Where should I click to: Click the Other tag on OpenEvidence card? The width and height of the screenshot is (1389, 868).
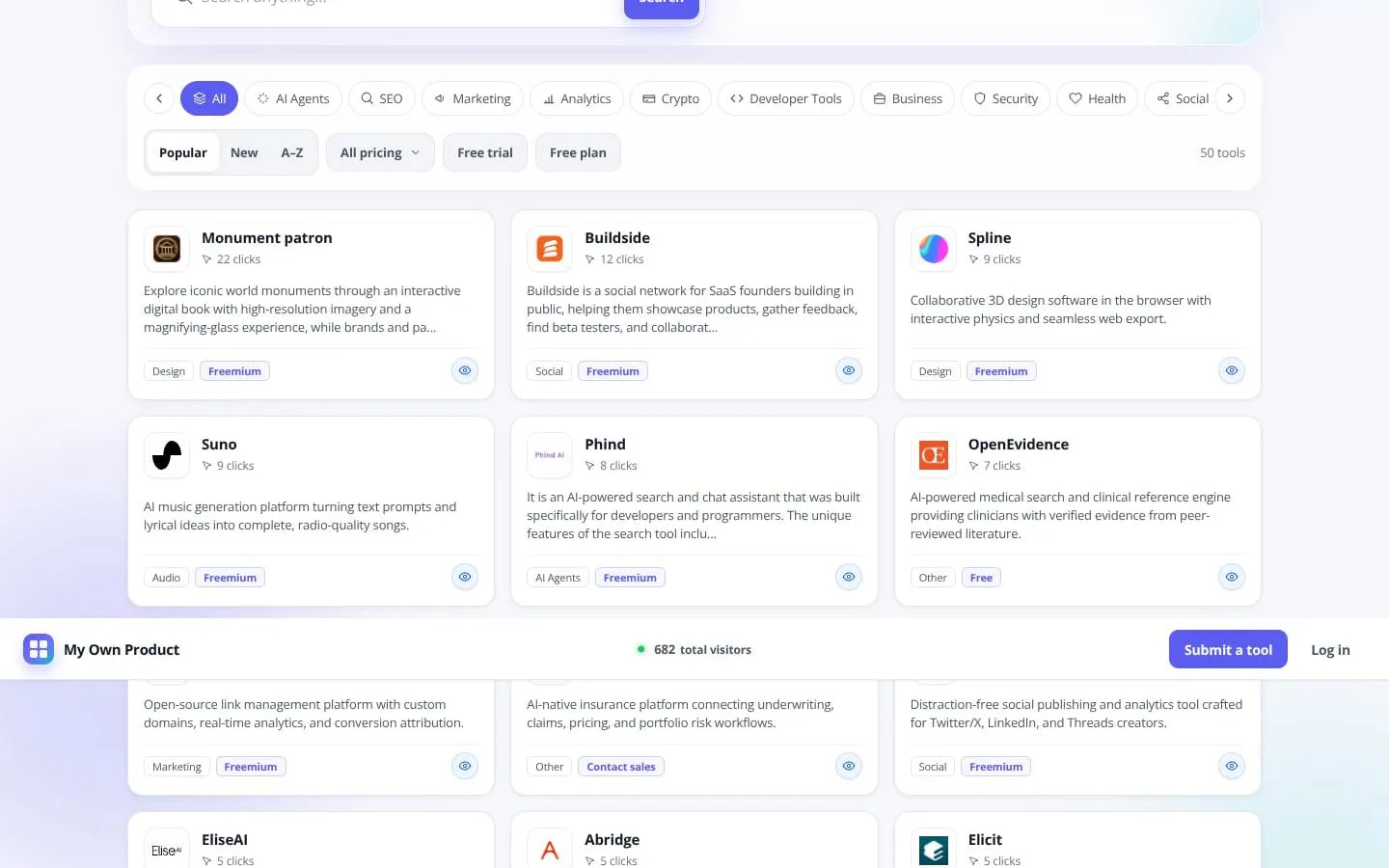tap(933, 578)
